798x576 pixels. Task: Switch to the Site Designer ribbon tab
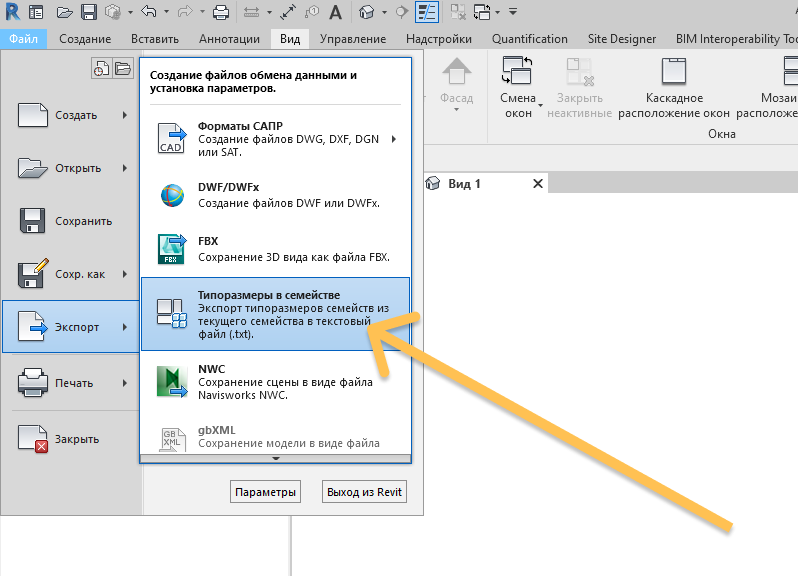click(x=621, y=39)
